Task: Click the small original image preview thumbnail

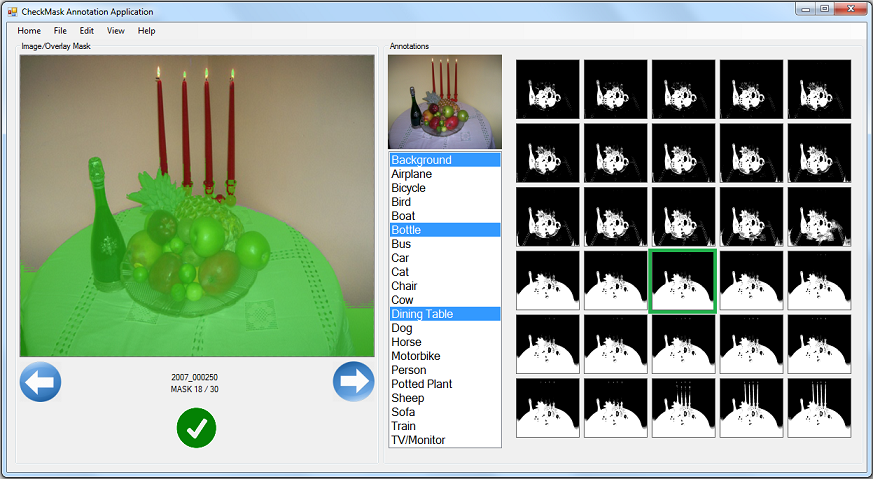Action: tap(444, 102)
